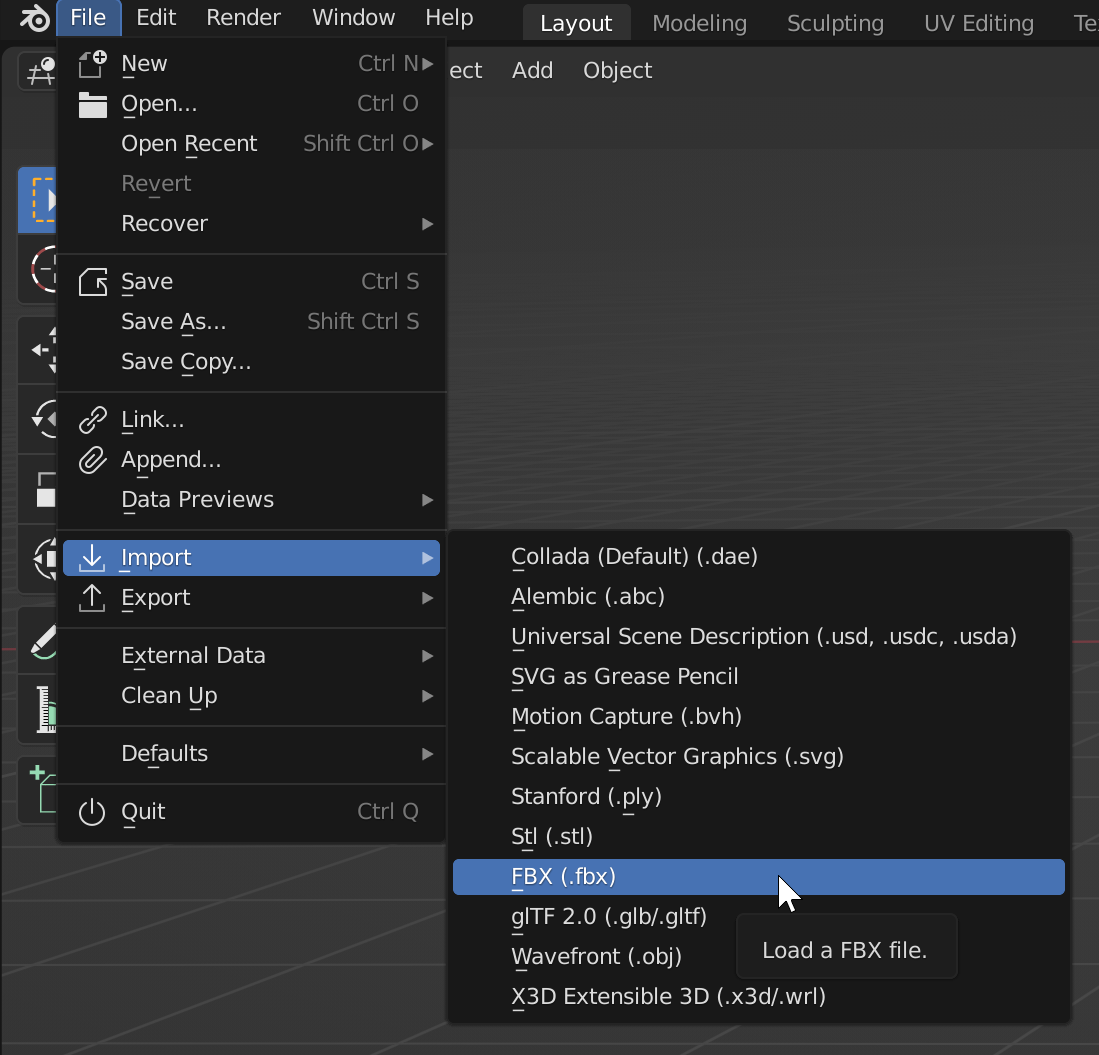
Task: Select the Transform tool
Action: pos(37,558)
